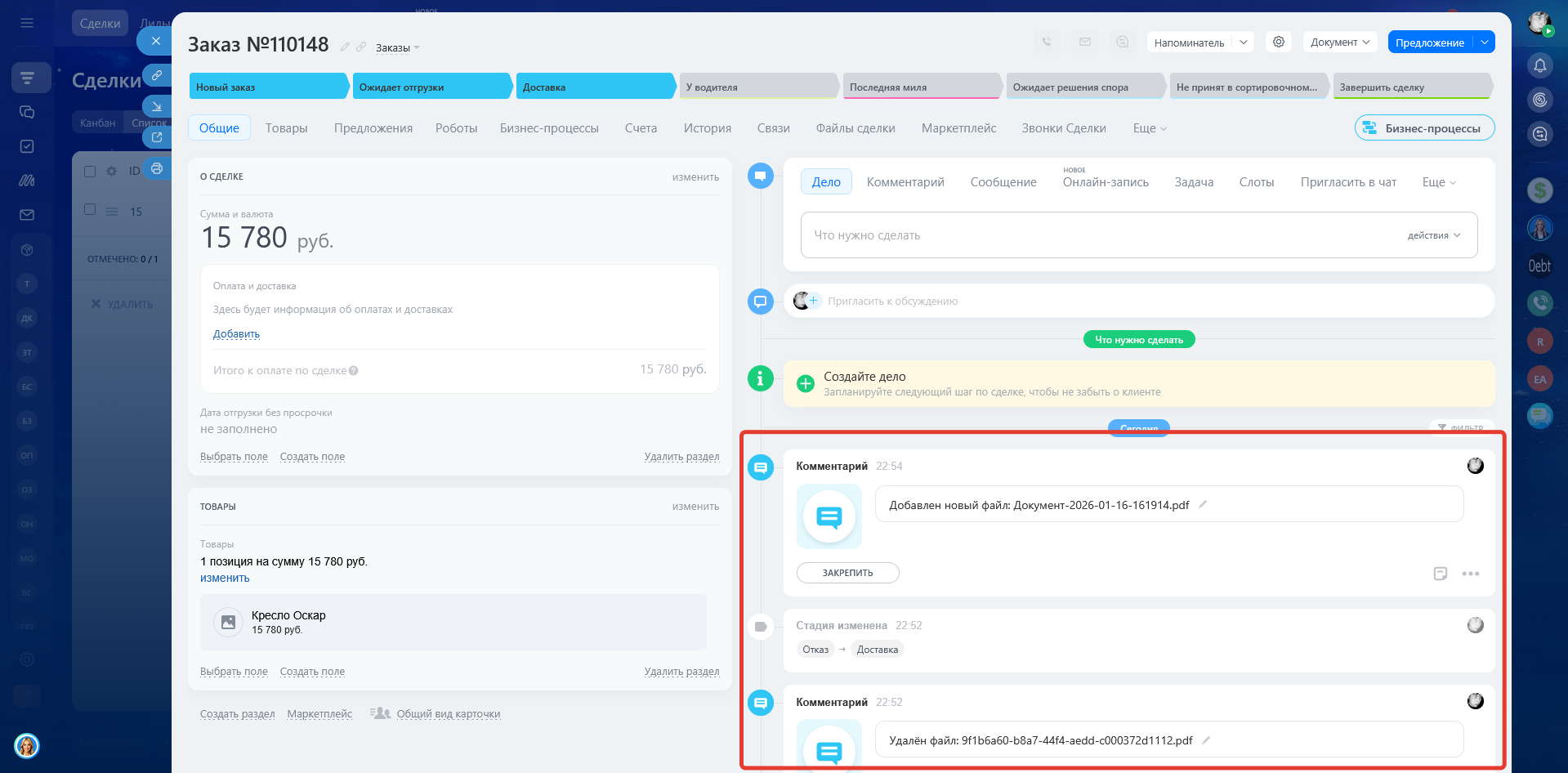Screen dimensions: 1568x773
Task: Click the print icon on side panel
Action: 156,168
